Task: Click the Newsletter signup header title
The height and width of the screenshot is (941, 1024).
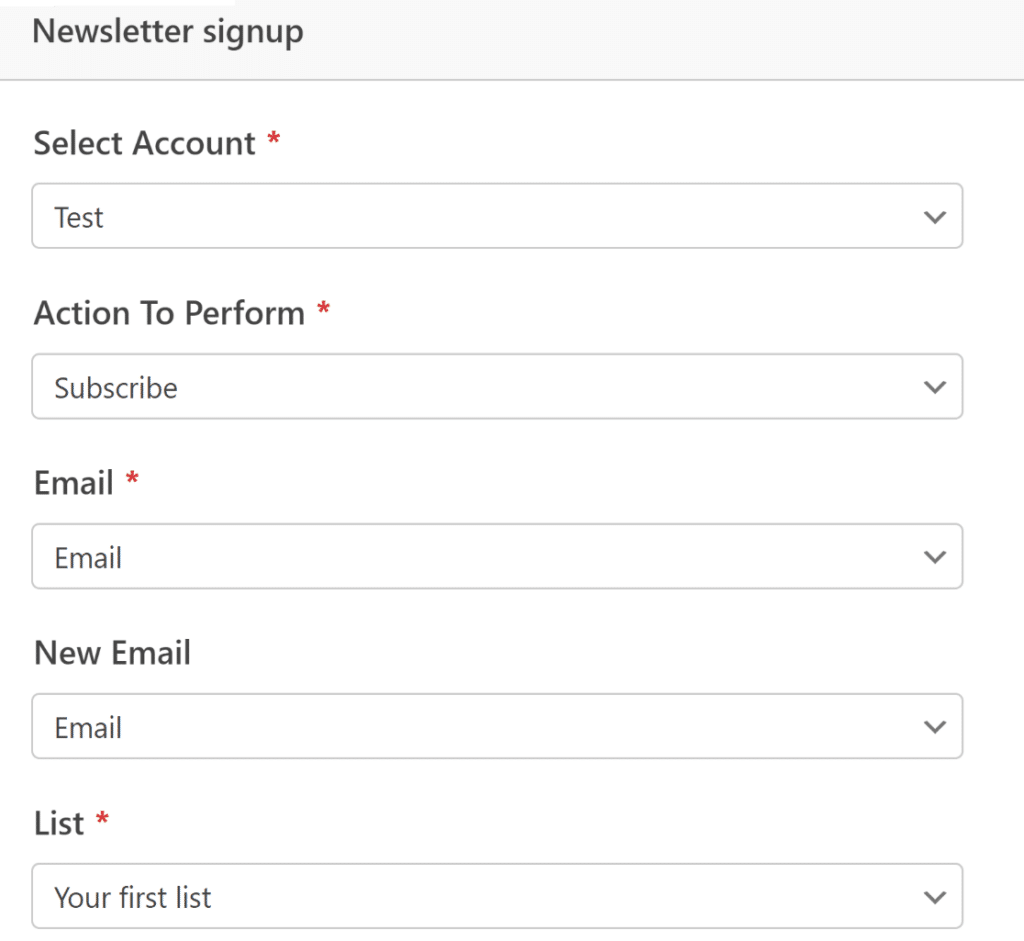Action: [x=168, y=32]
